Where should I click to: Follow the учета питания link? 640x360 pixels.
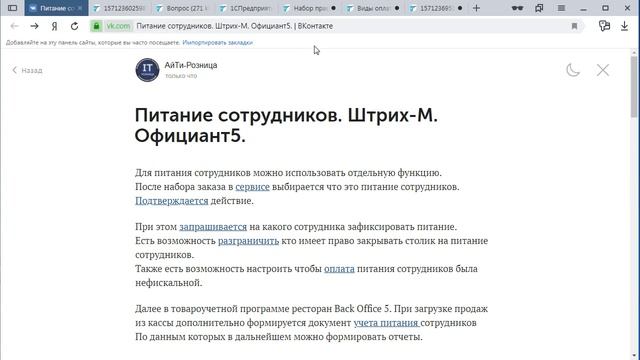(386, 322)
